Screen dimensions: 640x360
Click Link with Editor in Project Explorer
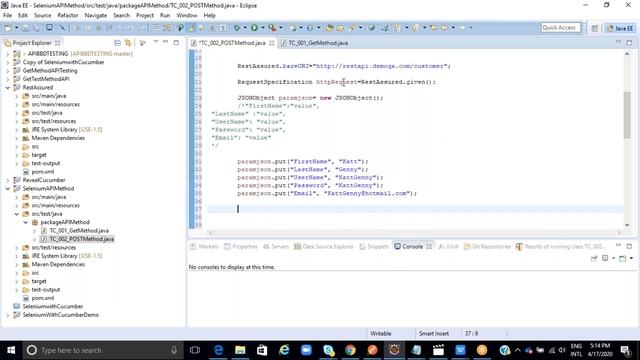(x=128, y=43)
